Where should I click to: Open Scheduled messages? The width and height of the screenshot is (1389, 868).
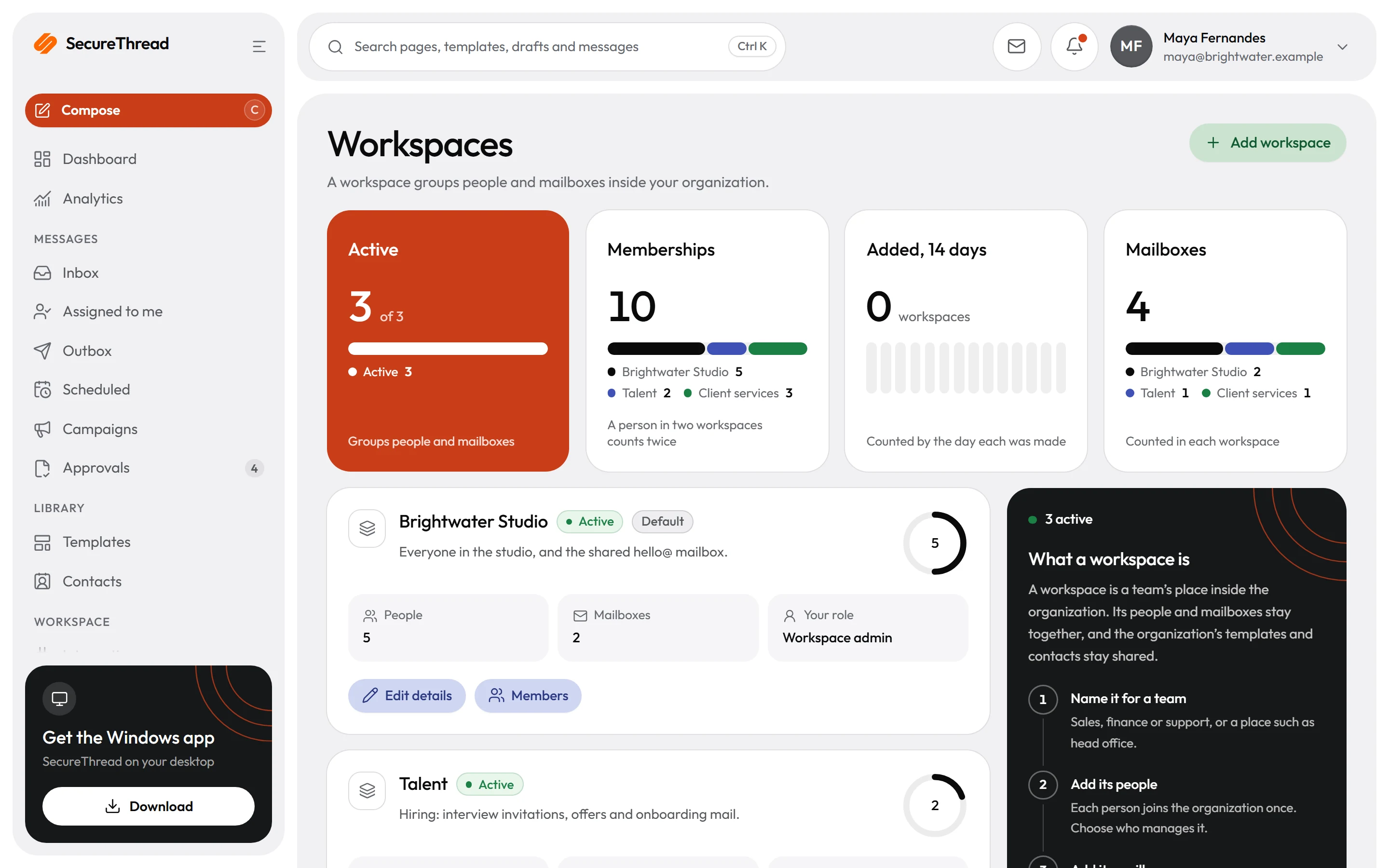coord(148,390)
